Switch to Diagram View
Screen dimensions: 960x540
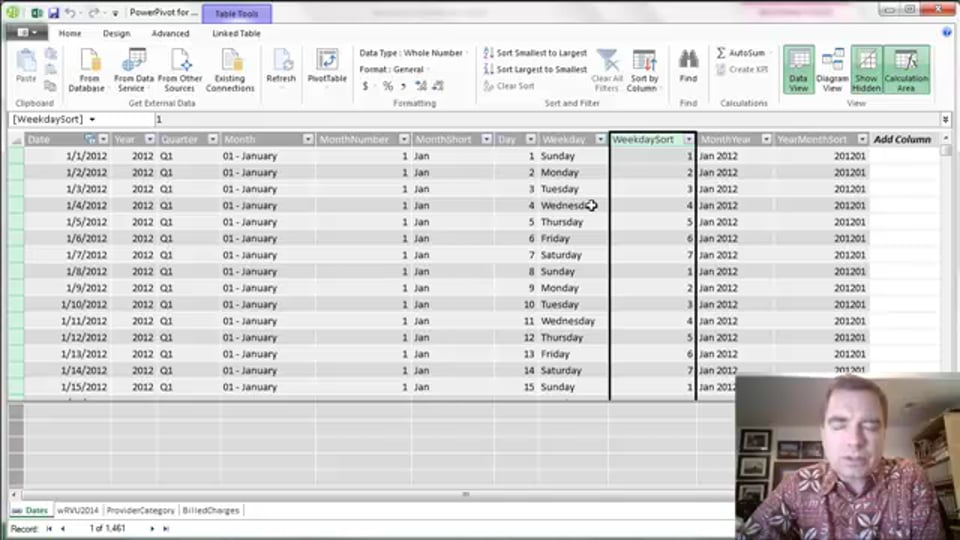point(832,70)
